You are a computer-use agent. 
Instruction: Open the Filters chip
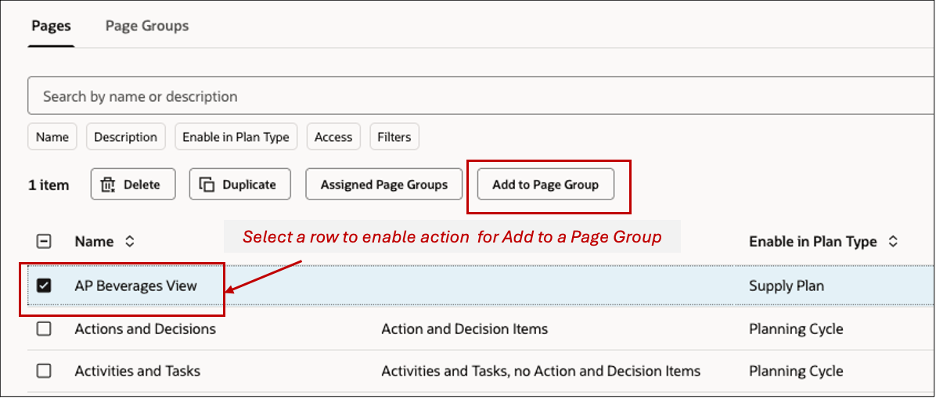394,137
